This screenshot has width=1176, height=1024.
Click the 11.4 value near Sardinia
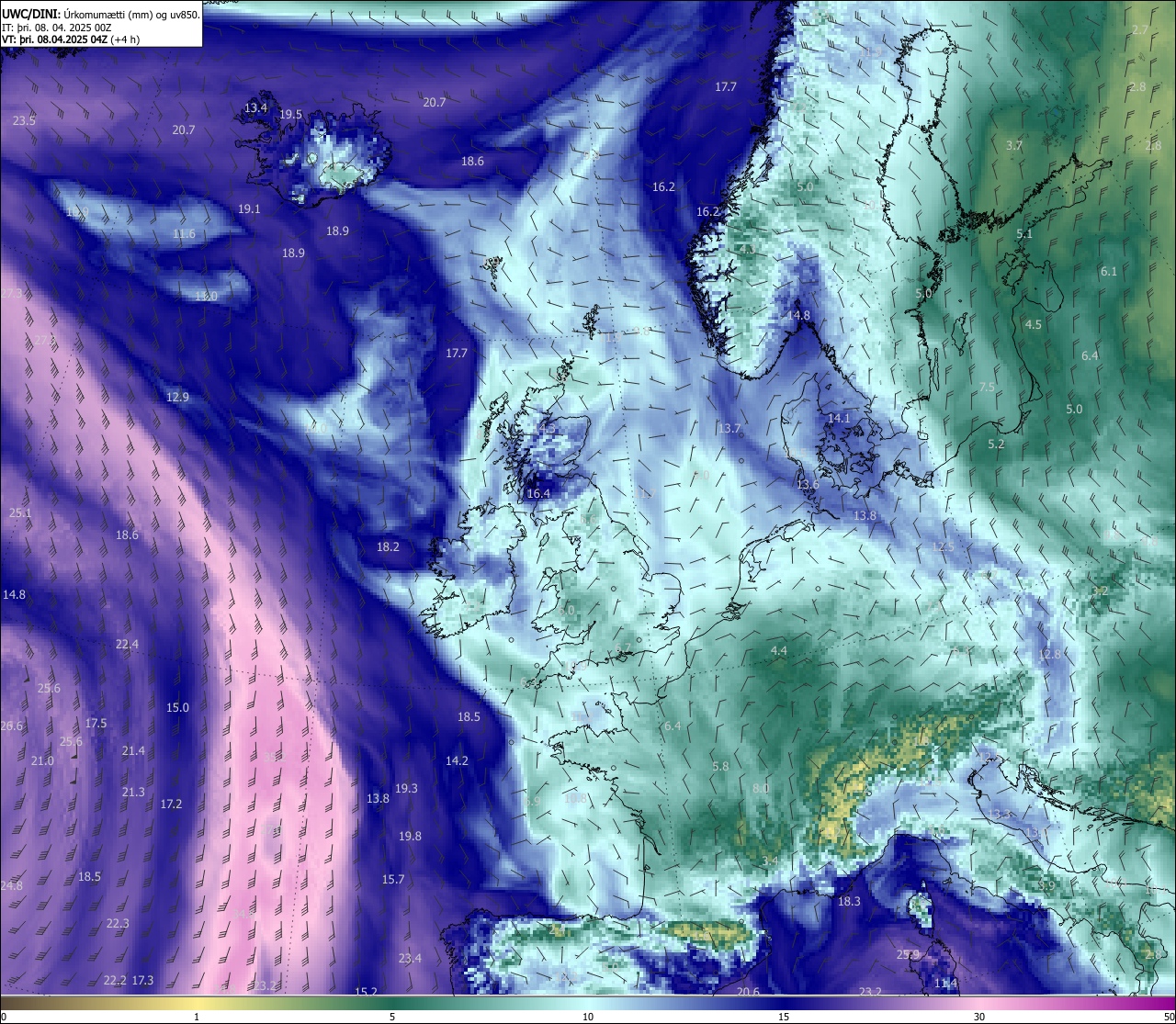945,983
